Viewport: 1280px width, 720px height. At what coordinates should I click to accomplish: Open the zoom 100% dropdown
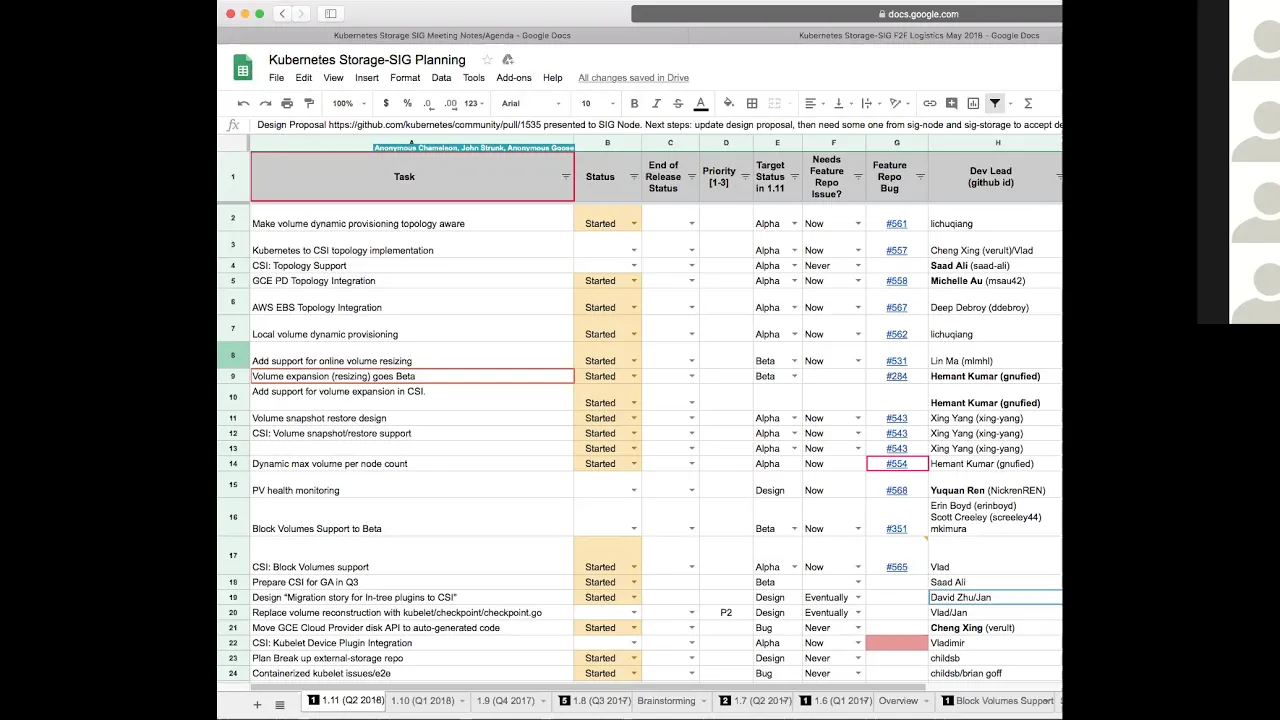click(349, 103)
